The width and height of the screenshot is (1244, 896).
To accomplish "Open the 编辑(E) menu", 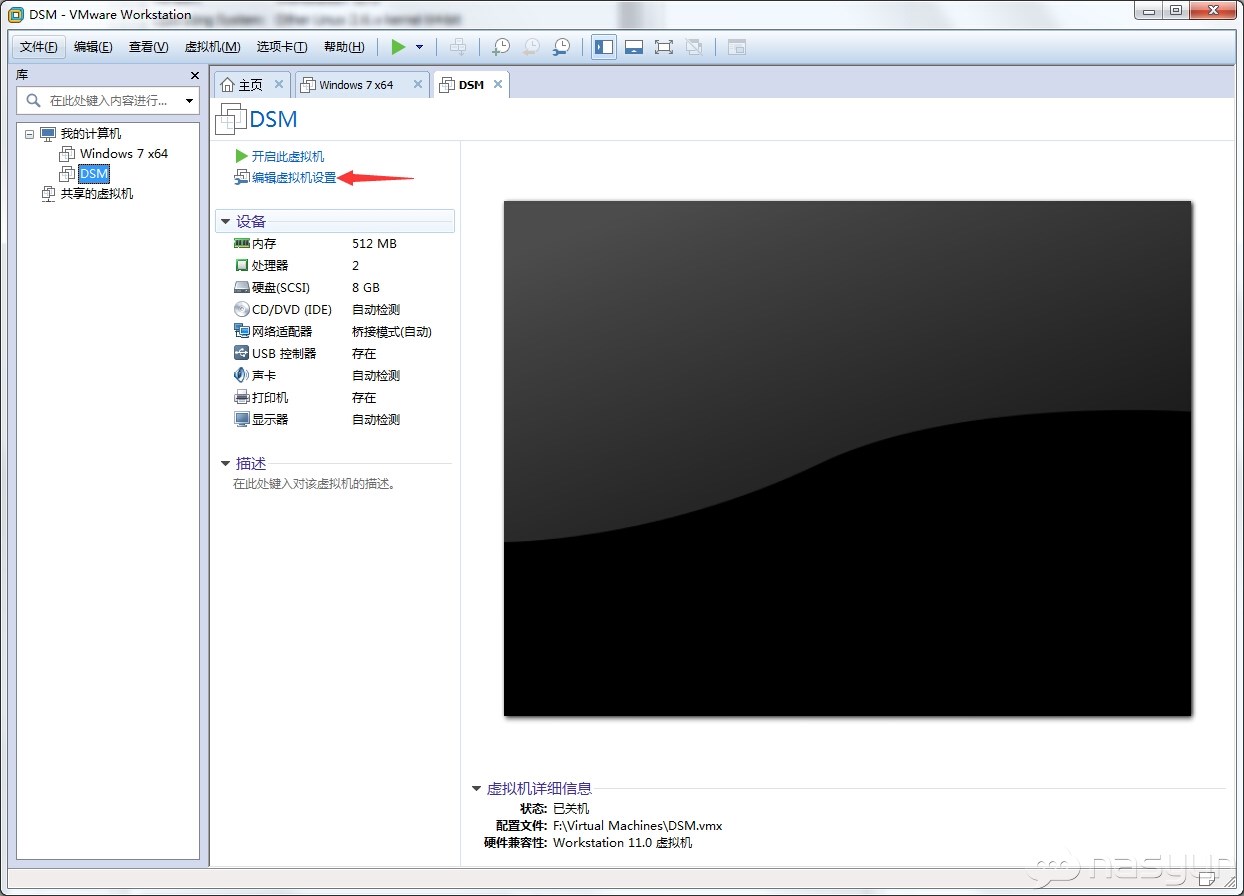I will [x=93, y=47].
